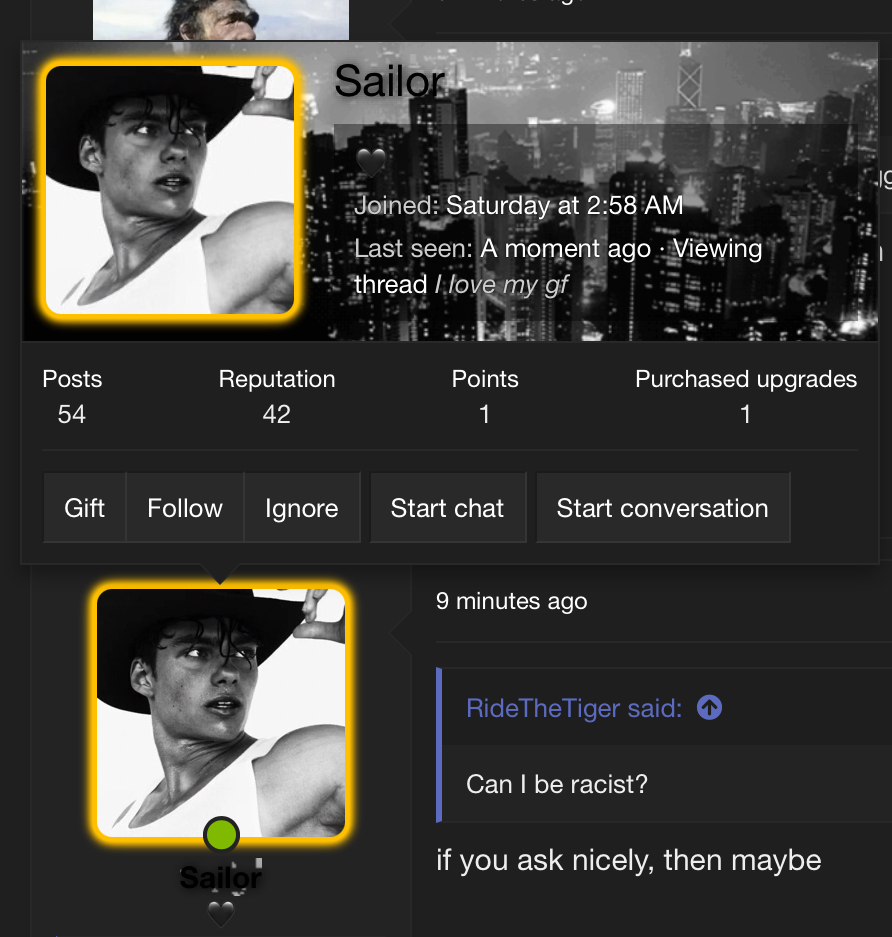Open the Posts count of 54
The height and width of the screenshot is (937, 892).
click(72, 414)
